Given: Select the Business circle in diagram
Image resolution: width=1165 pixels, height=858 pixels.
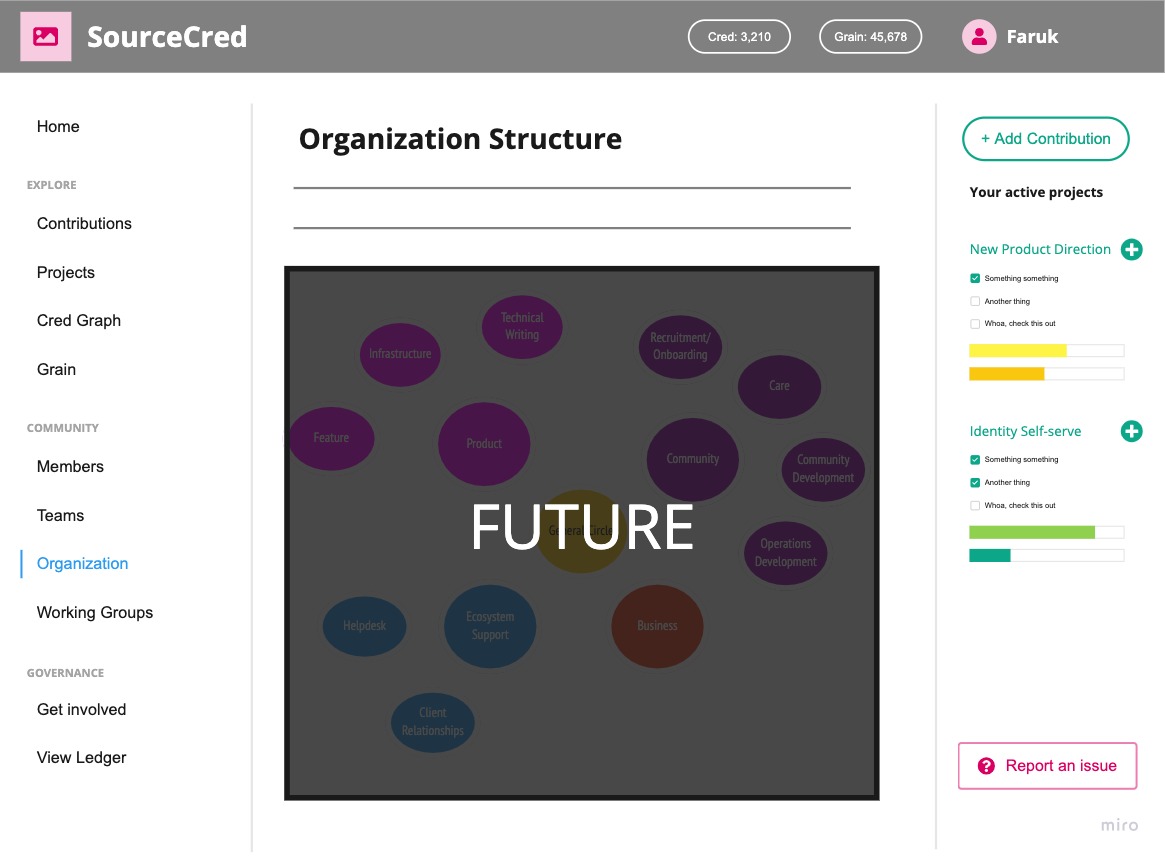Looking at the screenshot, I should (657, 625).
